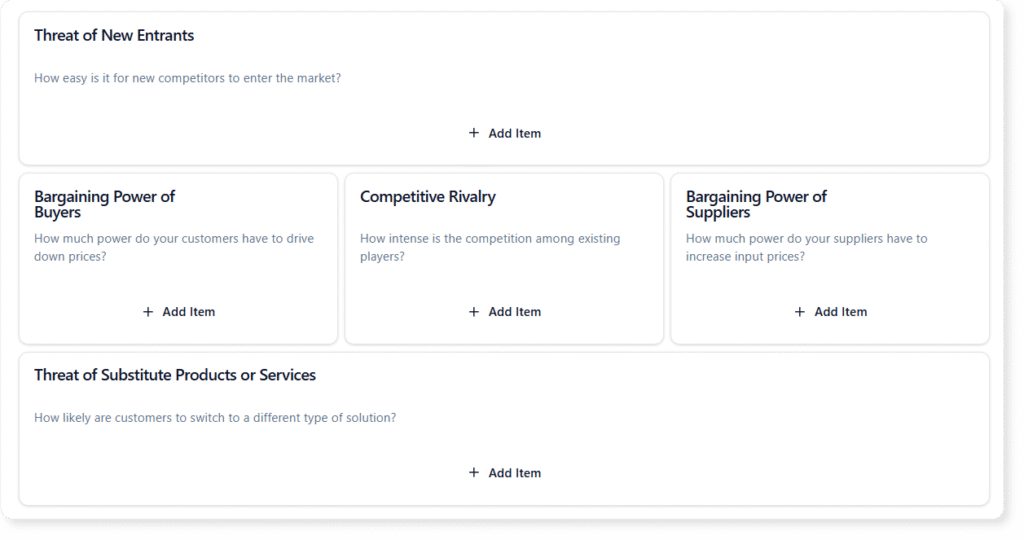Click the 'How likely are customers to switch' description

tap(215, 418)
